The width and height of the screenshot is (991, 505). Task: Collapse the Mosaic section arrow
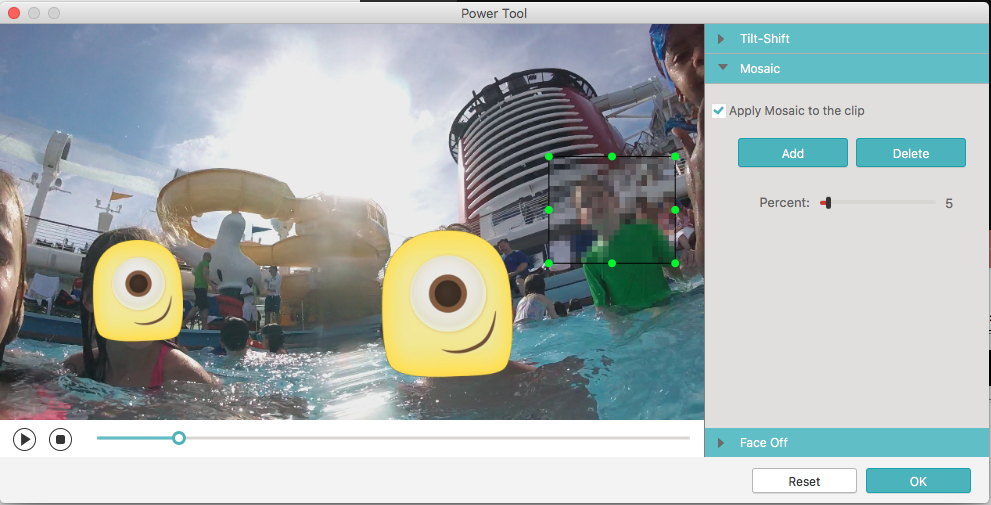click(723, 68)
